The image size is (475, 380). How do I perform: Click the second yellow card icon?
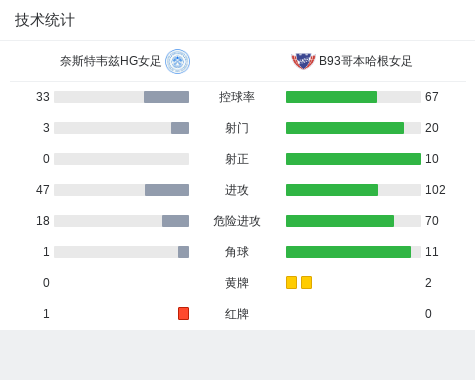(306, 282)
